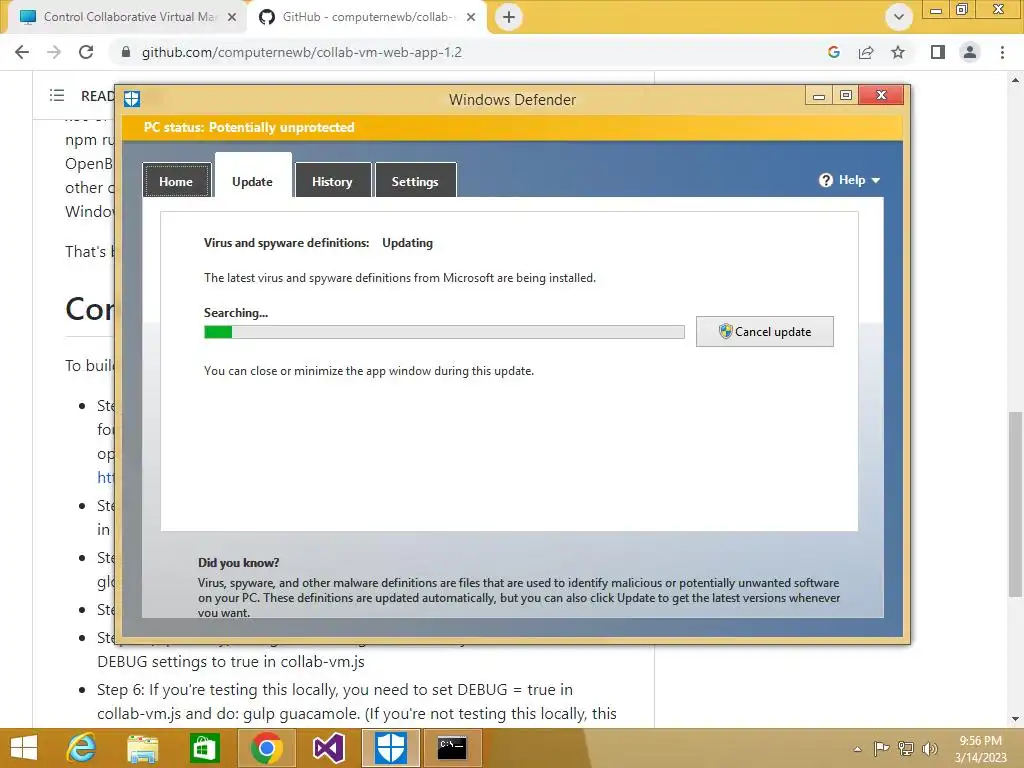Bookmark this page with the star

(x=898, y=52)
